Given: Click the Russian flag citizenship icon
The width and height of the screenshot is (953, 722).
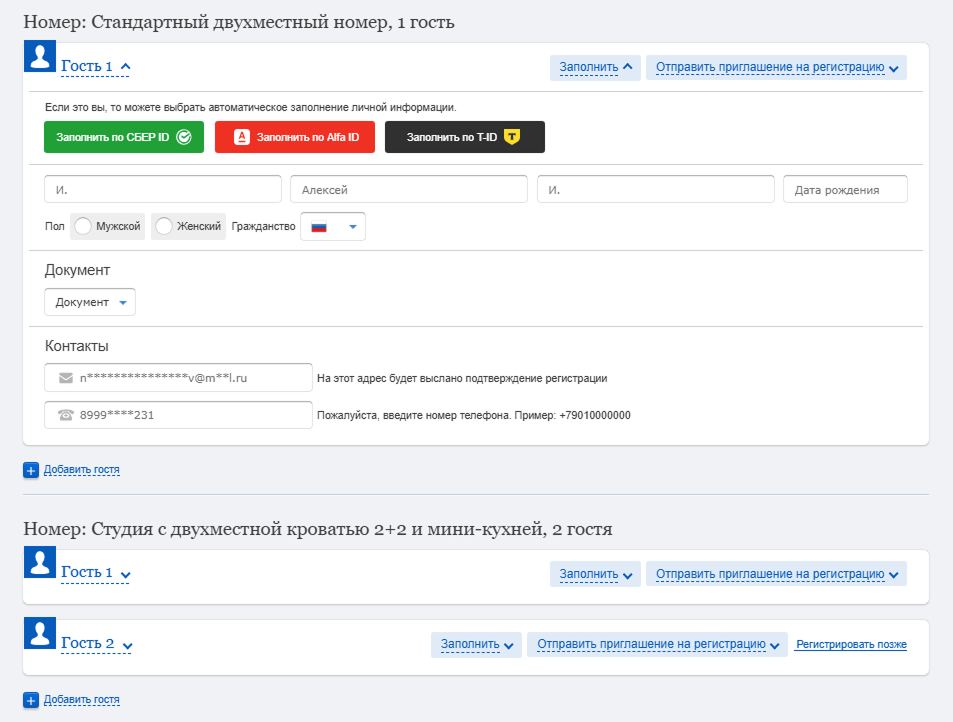Looking at the screenshot, I should [320, 227].
